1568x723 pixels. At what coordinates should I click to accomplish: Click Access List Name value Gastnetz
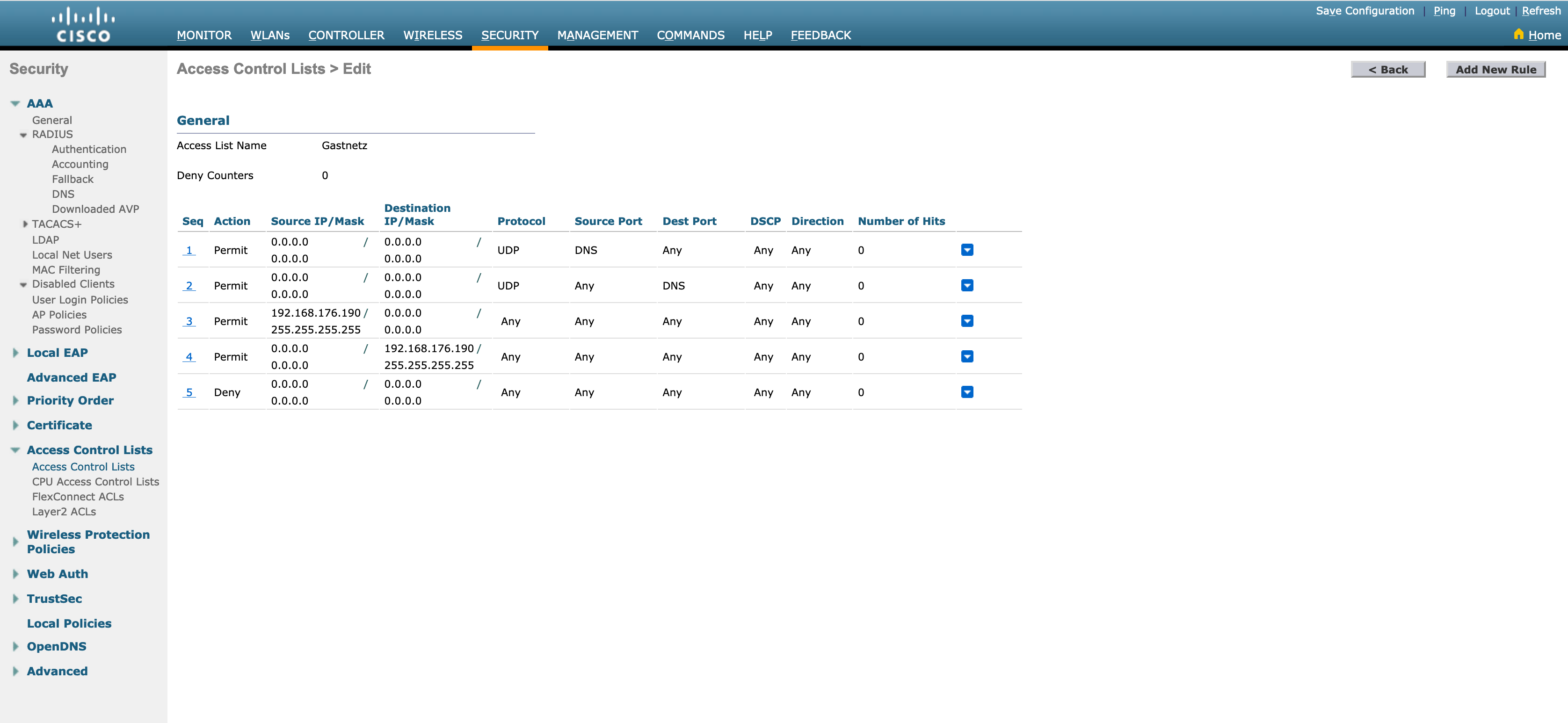point(344,145)
